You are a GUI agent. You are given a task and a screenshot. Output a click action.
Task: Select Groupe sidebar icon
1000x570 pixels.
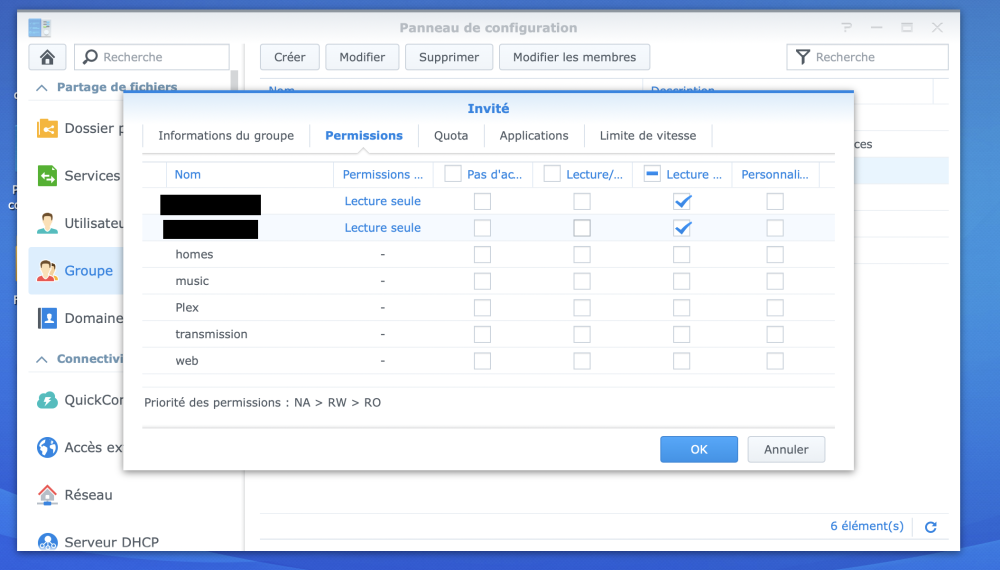47,270
